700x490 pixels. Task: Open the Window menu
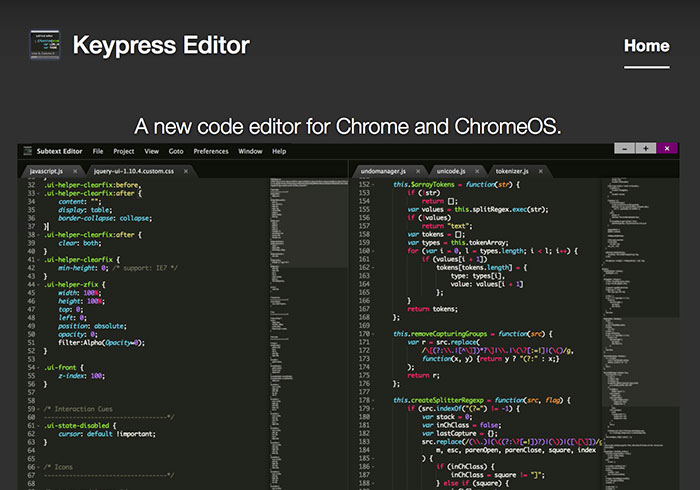click(x=250, y=151)
